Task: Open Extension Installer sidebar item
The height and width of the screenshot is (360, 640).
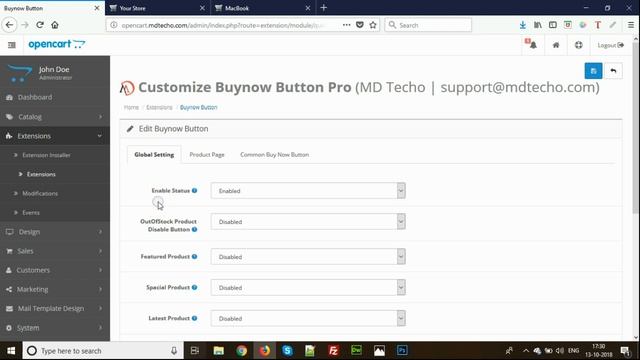Action: (55, 155)
